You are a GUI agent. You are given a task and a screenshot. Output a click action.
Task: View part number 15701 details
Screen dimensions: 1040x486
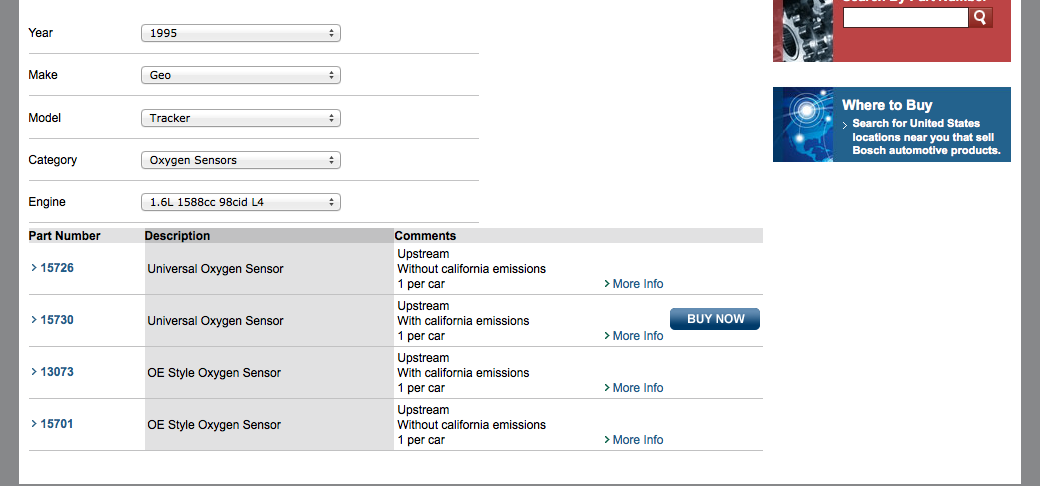56,424
